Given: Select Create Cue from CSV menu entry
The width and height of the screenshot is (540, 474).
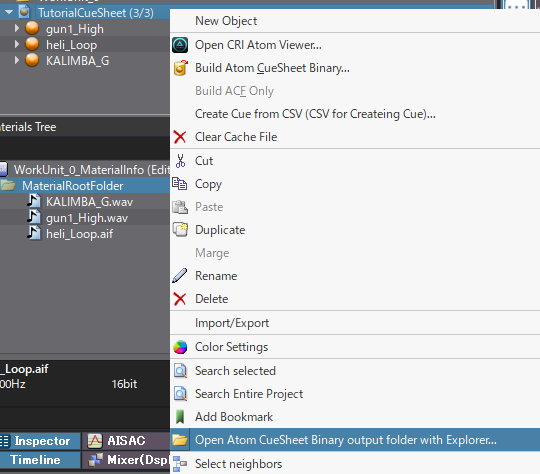Looking at the screenshot, I should [355, 114].
